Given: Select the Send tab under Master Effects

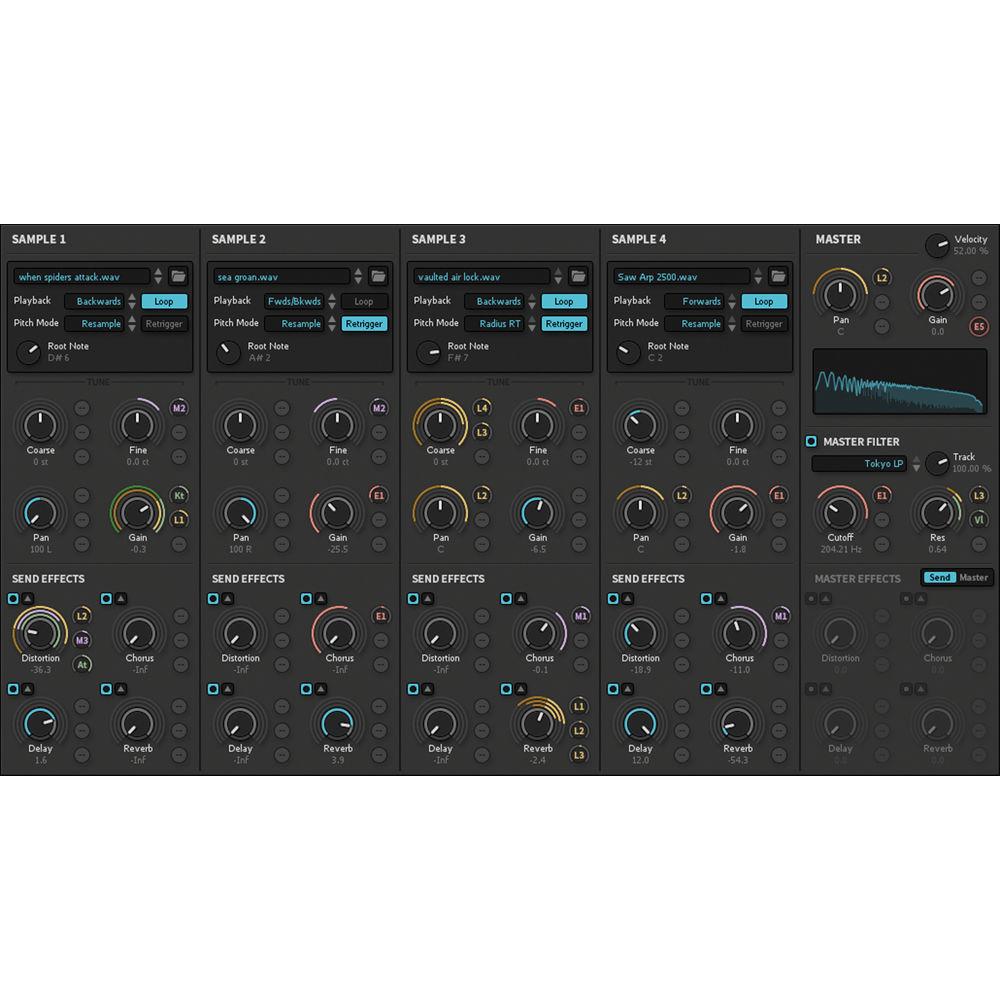Looking at the screenshot, I should (940, 577).
